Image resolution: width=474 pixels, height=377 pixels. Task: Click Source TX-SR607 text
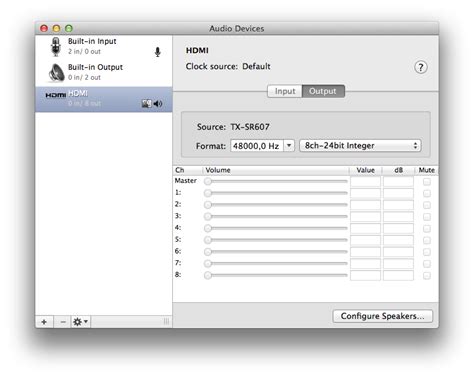[x=233, y=127]
